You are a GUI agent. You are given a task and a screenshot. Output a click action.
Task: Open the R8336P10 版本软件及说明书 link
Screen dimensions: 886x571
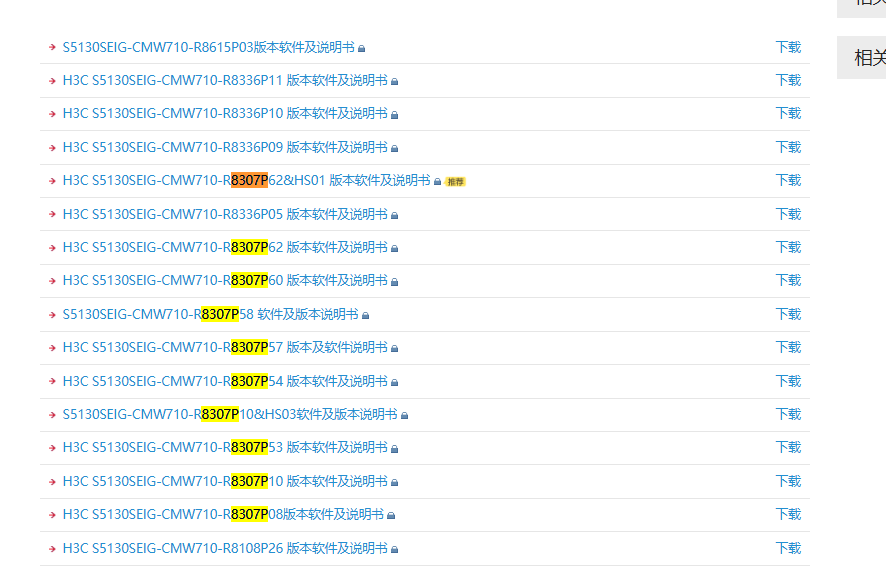pos(225,114)
